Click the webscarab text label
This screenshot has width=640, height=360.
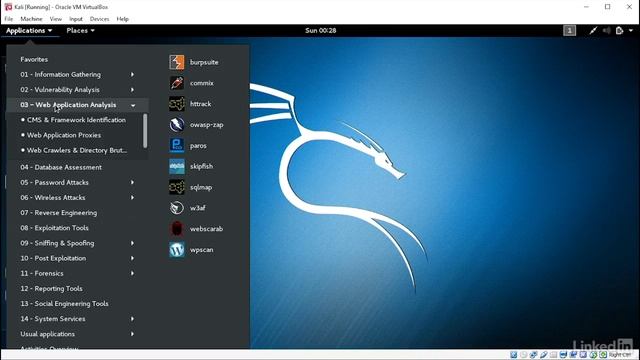206,229
